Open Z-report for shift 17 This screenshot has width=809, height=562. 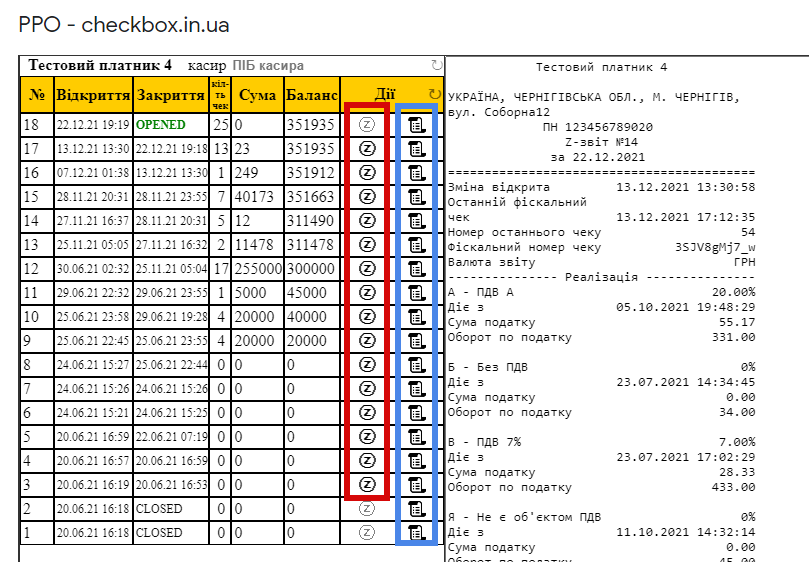[367, 149]
